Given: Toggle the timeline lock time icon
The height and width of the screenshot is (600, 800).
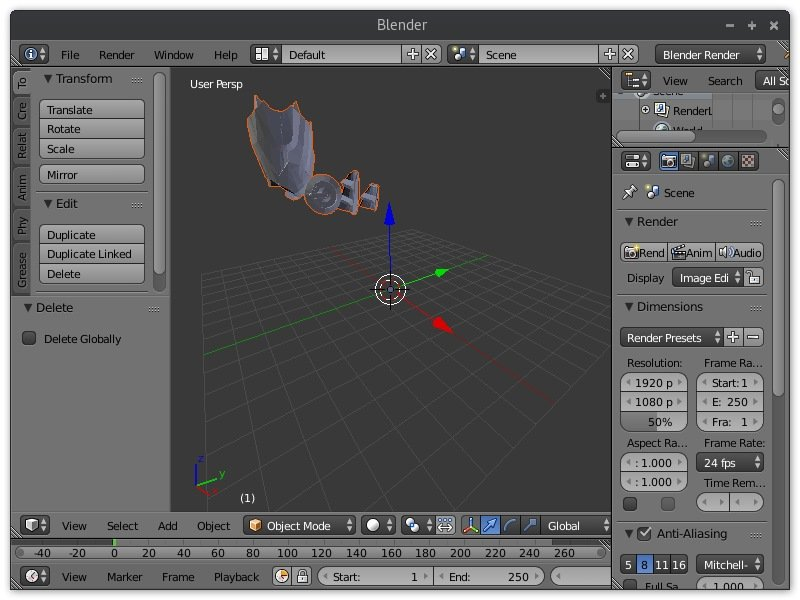Looking at the screenshot, I should (x=302, y=577).
